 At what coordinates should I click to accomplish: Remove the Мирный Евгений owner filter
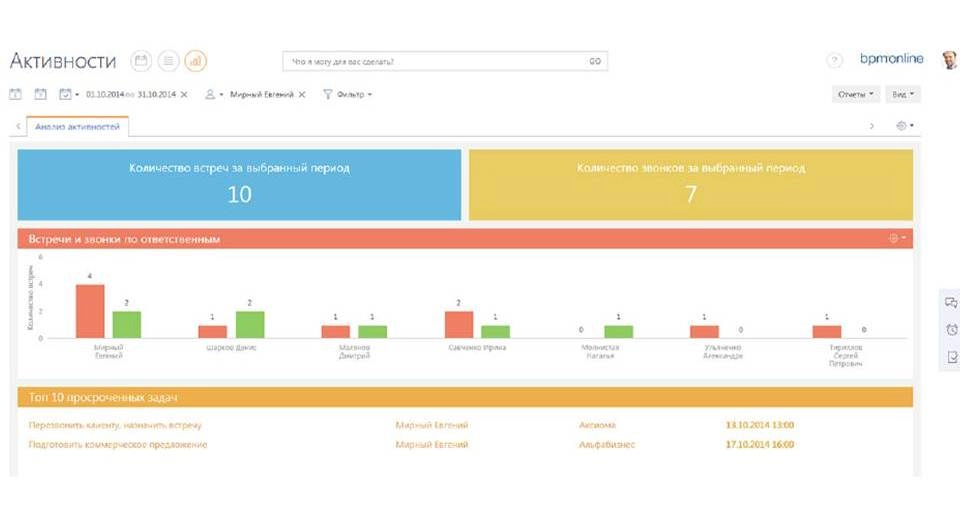click(x=302, y=95)
